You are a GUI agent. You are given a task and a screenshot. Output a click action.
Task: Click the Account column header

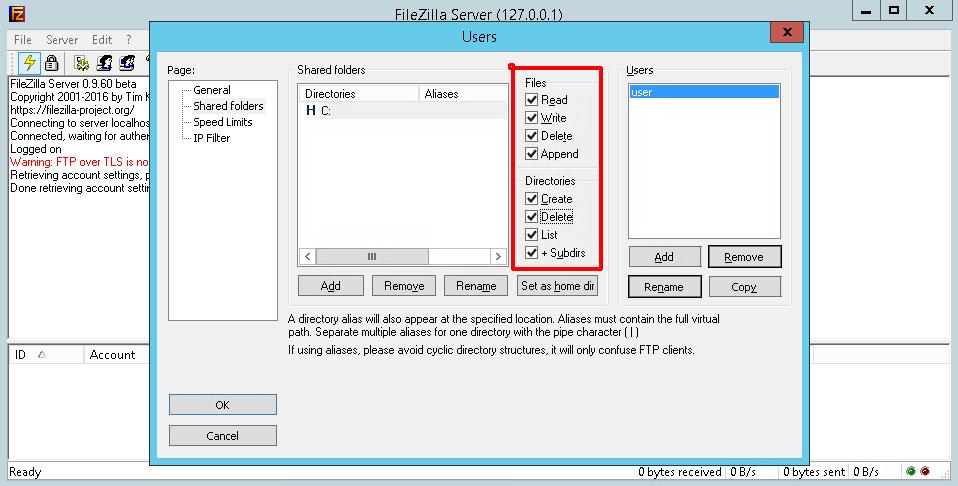point(116,355)
